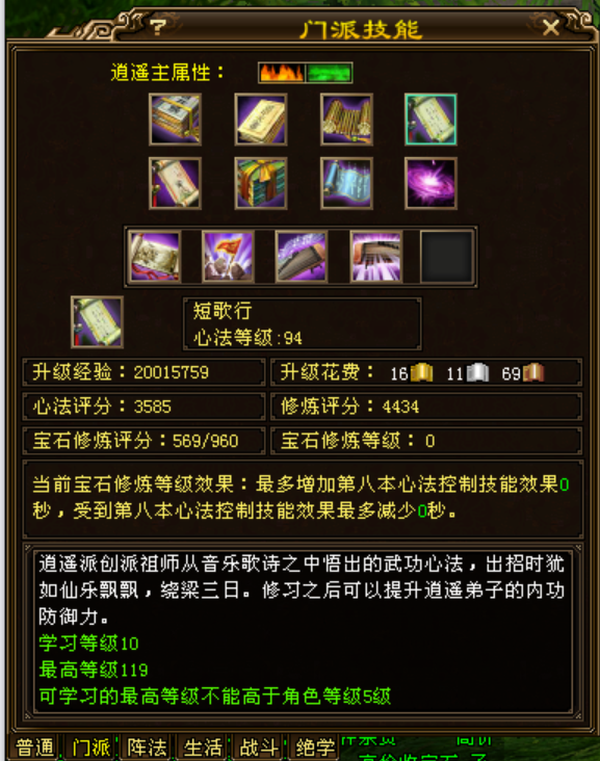Select the blue glowing scroll icon

[347, 183]
